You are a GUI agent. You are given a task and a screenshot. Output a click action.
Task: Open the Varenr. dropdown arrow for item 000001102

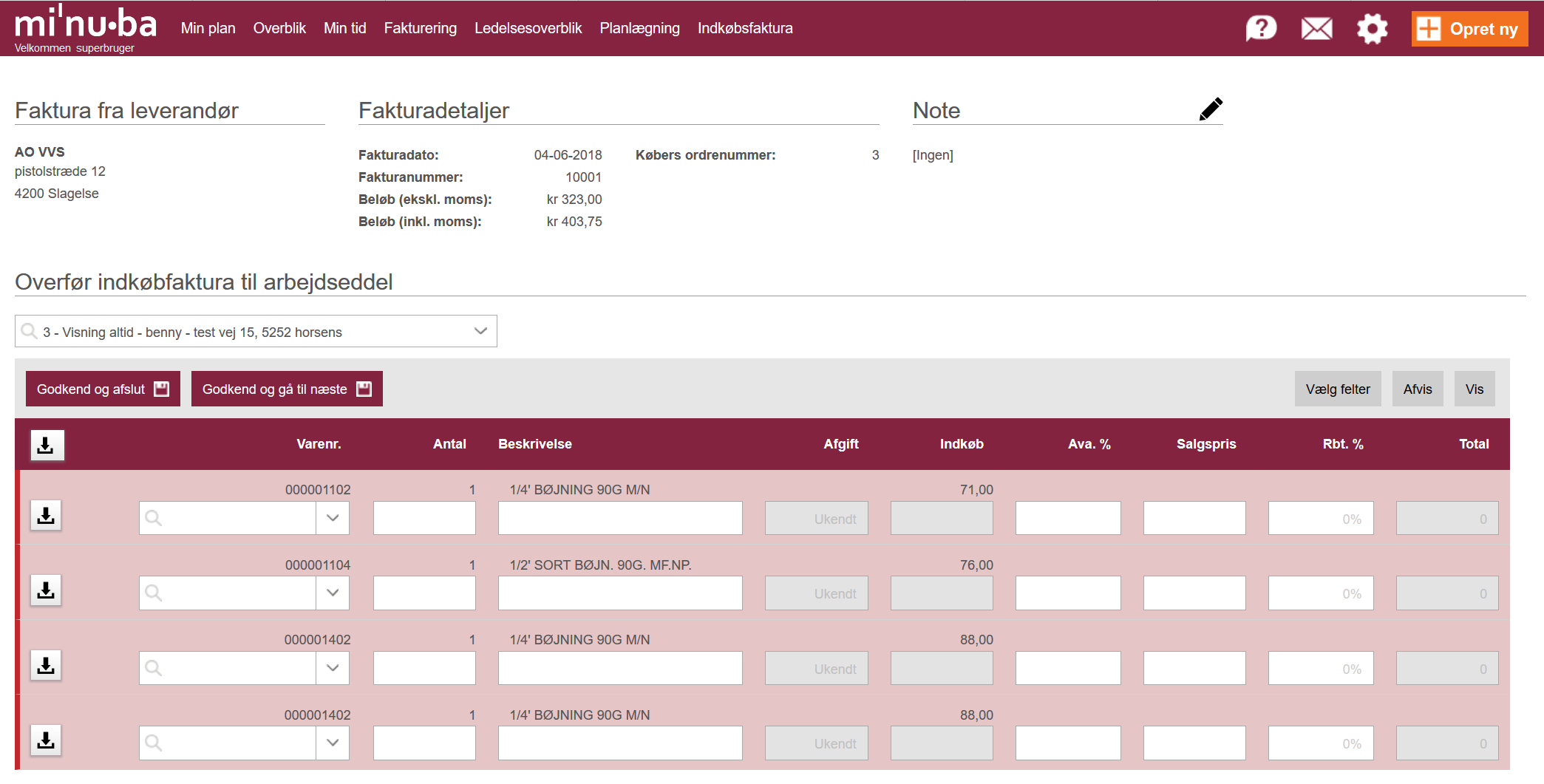pyautogui.click(x=333, y=518)
